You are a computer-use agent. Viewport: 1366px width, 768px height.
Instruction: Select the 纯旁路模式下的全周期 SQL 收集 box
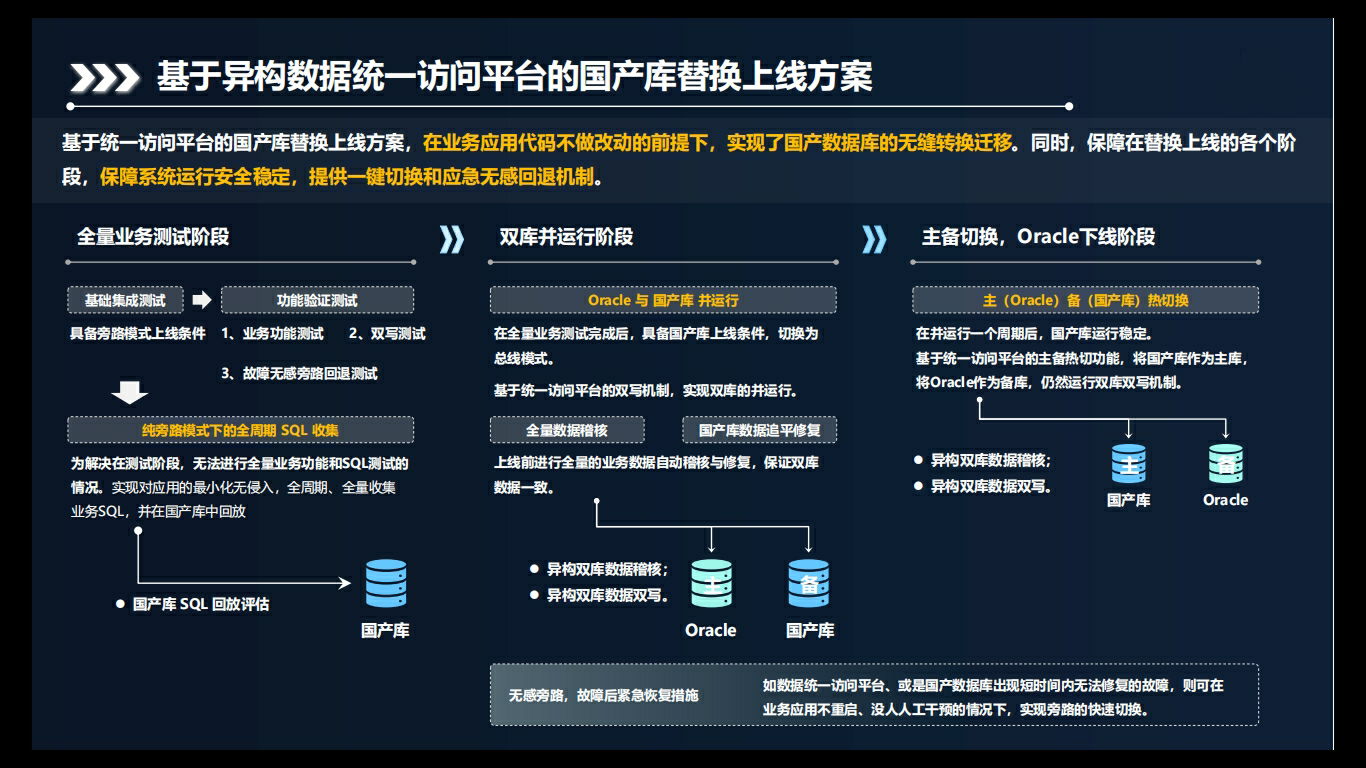[241, 430]
